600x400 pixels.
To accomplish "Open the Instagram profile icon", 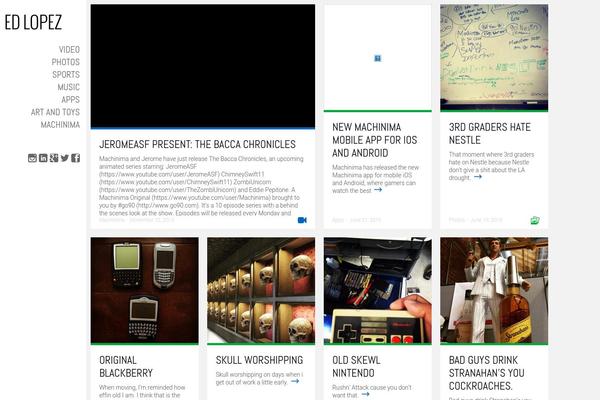I will pyautogui.click(x=32, y=158).
